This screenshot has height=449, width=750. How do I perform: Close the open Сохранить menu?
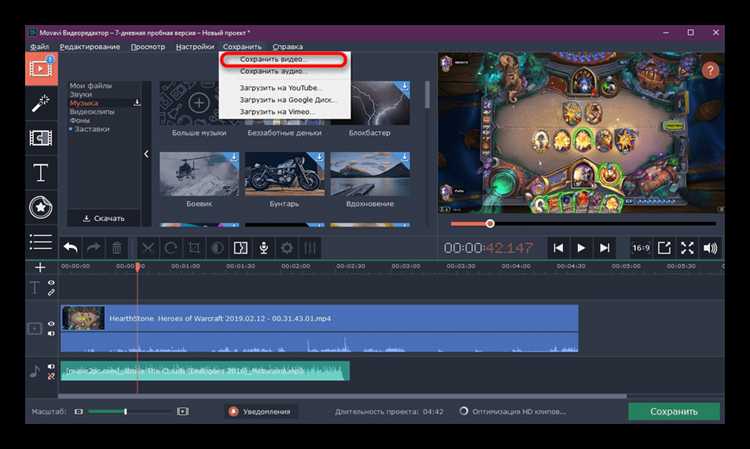(242, 46)
